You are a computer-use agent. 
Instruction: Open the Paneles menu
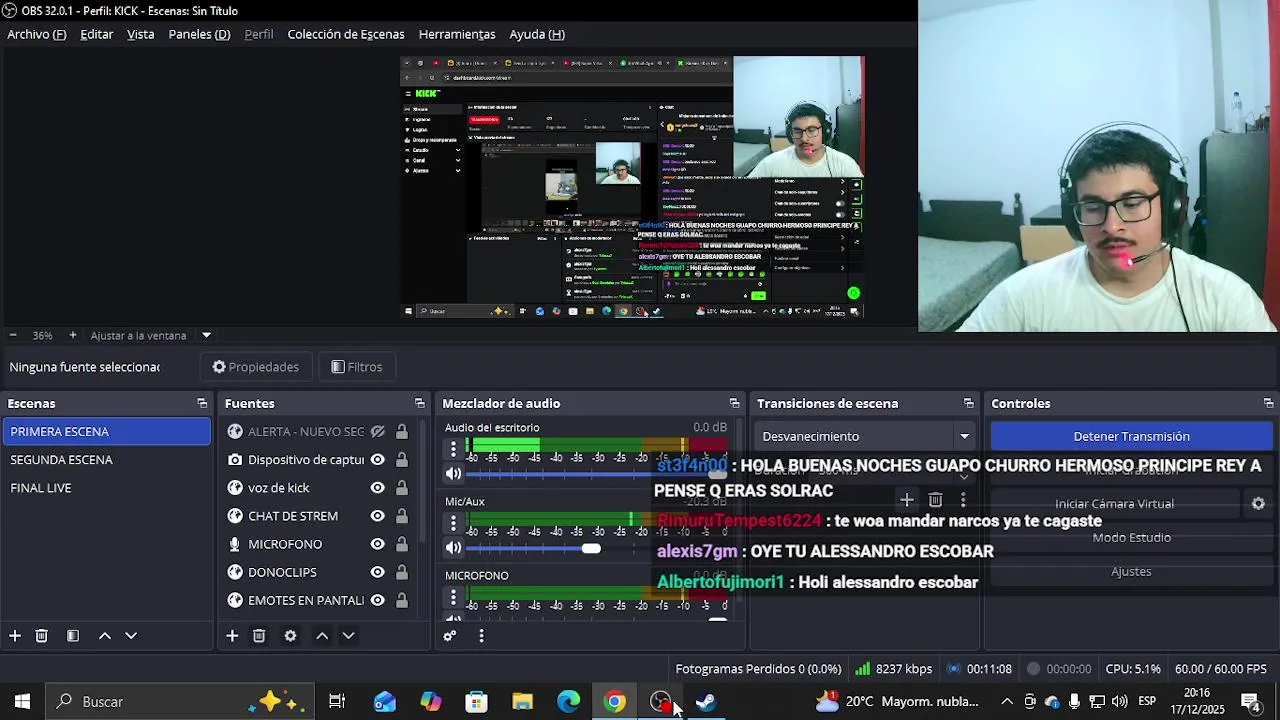pyautogui.click(x=199, y=34)
